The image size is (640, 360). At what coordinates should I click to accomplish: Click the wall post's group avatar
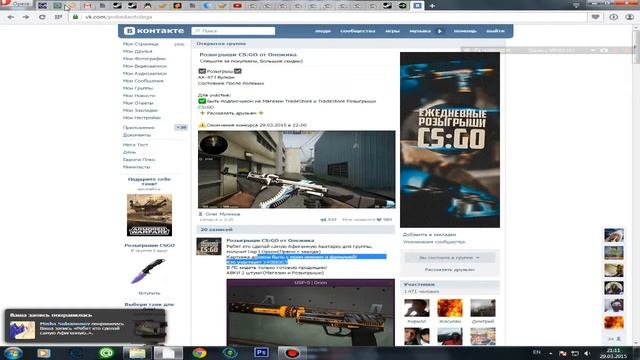(x=209, y=247)
